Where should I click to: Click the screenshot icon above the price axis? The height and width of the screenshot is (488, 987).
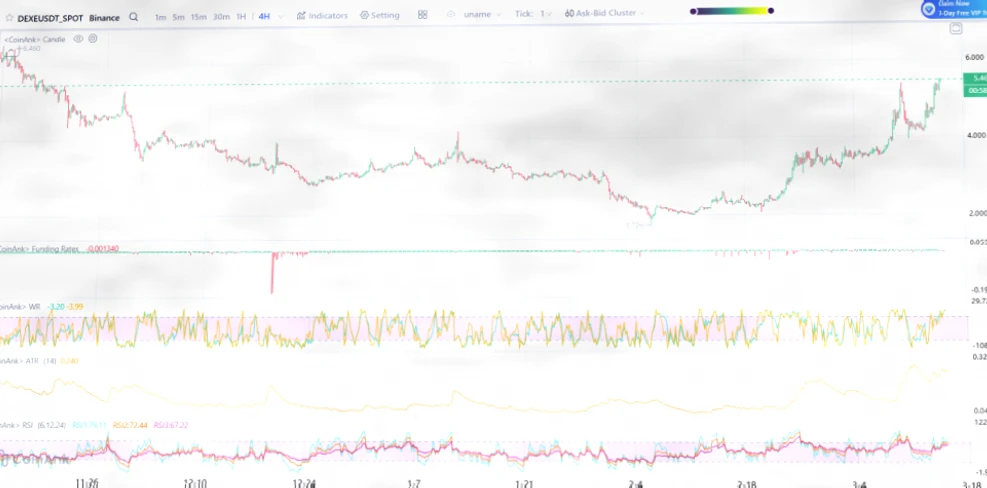[x=956, y=28]
